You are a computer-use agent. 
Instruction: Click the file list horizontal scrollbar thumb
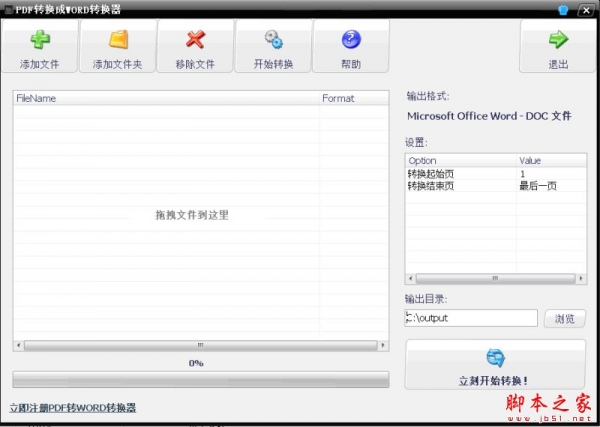(201, 346)
